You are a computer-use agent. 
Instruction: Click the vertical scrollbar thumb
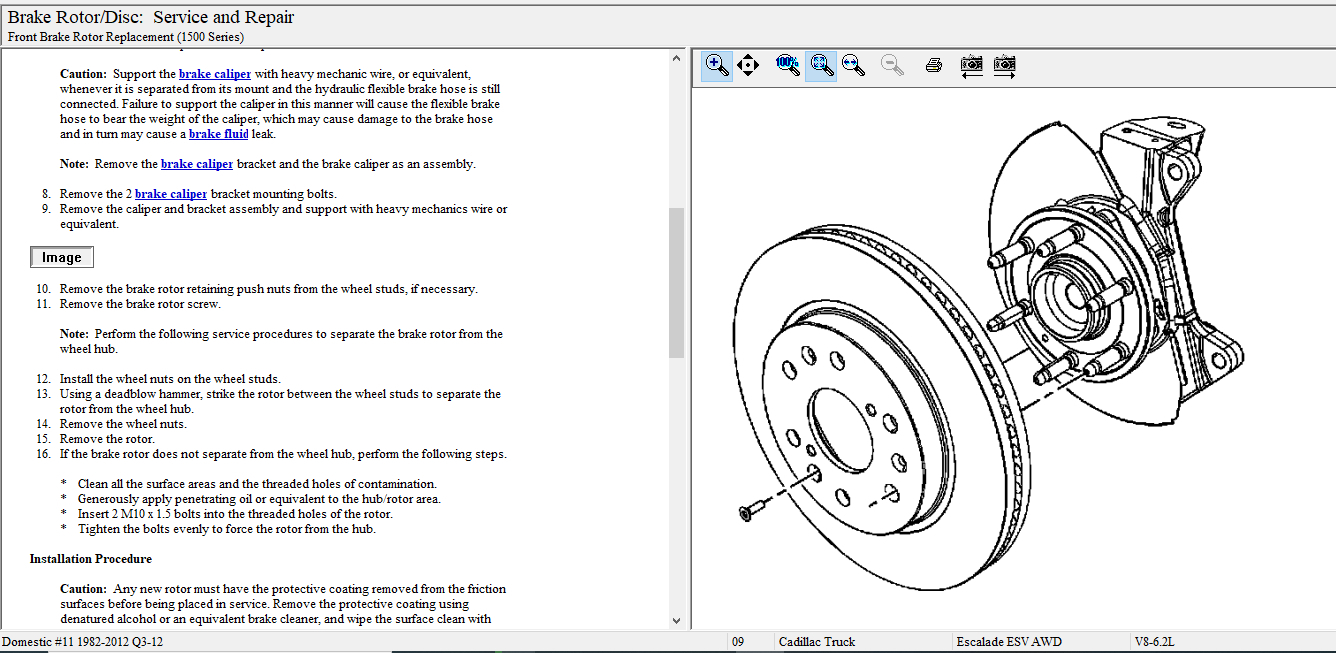(x=676, y=282)
